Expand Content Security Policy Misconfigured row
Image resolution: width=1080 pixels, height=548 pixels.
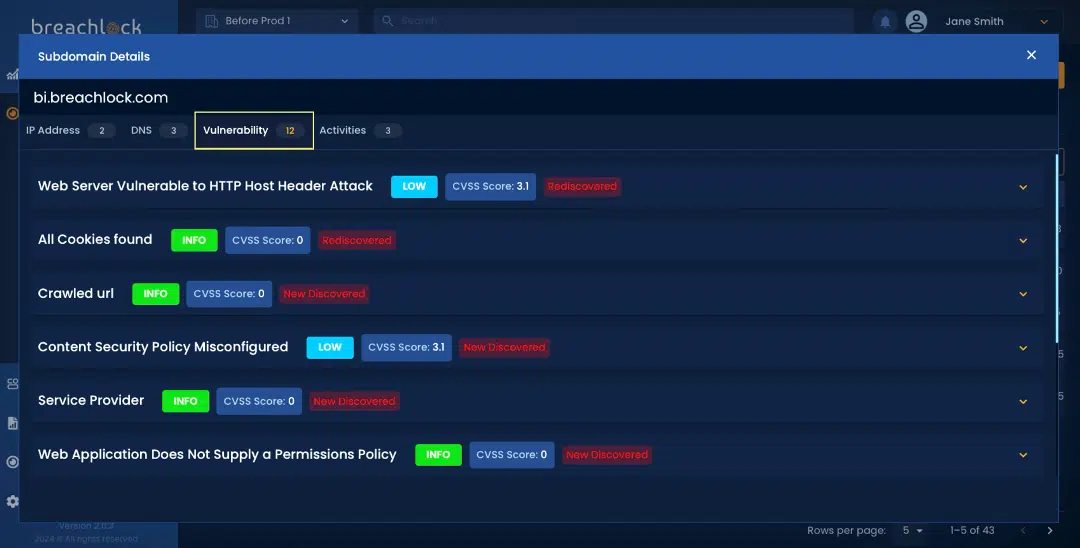point(1024,348)
